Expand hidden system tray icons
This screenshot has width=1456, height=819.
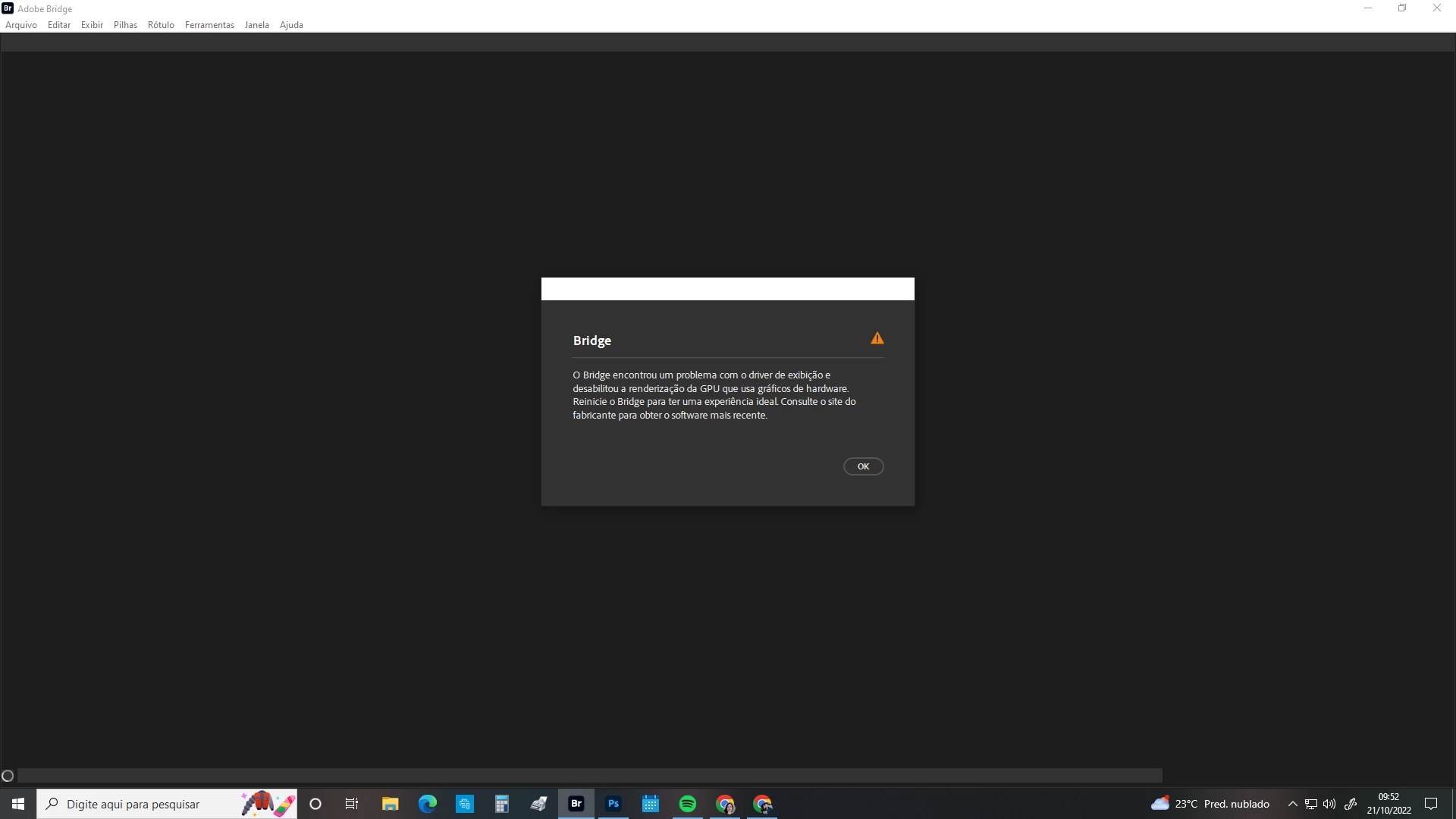[1293, 804]
